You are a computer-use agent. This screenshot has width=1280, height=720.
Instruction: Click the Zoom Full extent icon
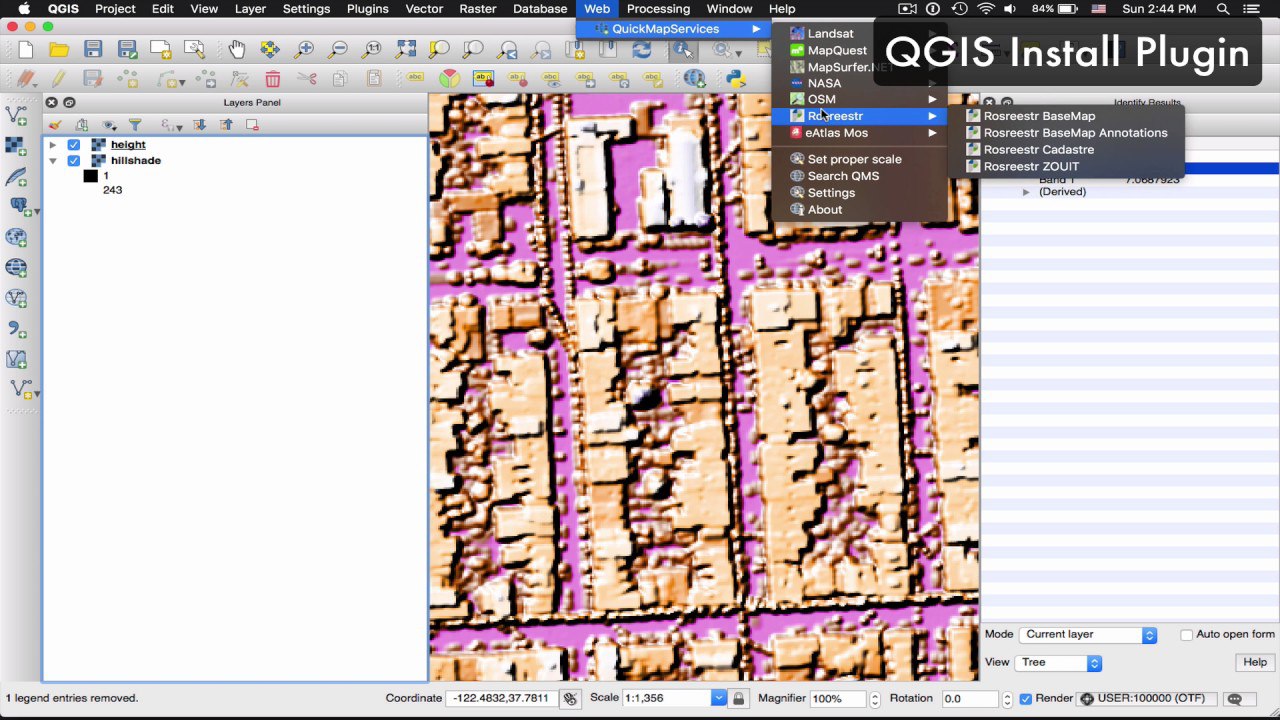(x=405, y=49)
